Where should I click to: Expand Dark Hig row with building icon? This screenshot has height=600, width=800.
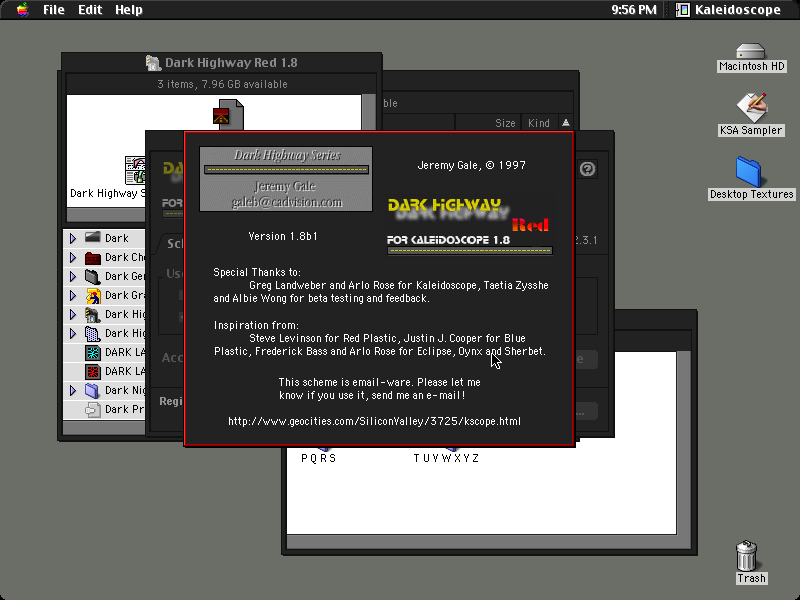pyautogui.click(x=72, y=314)
